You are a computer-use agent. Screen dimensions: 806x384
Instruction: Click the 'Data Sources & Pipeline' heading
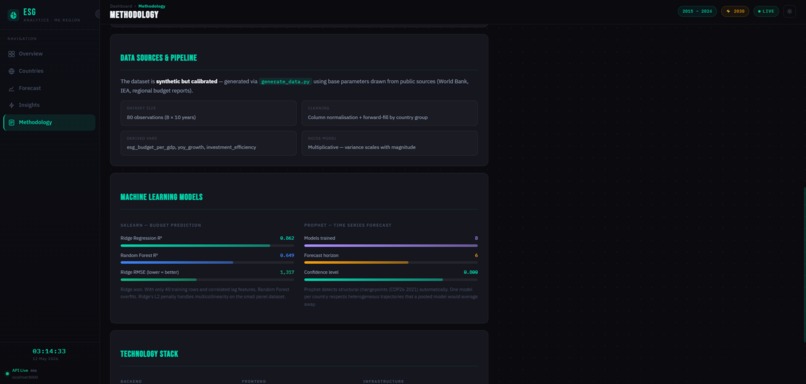[x=158, y=58]
